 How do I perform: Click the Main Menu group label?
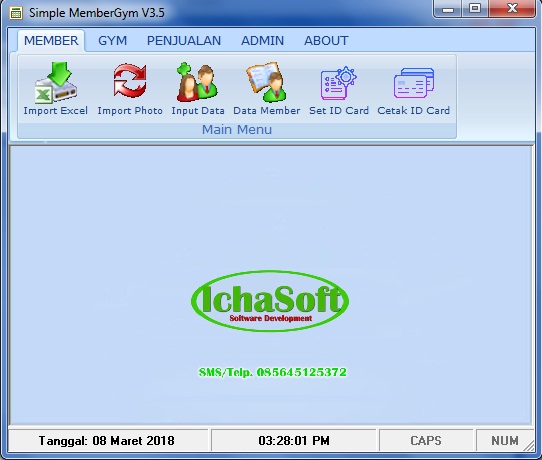pos(237,130)
